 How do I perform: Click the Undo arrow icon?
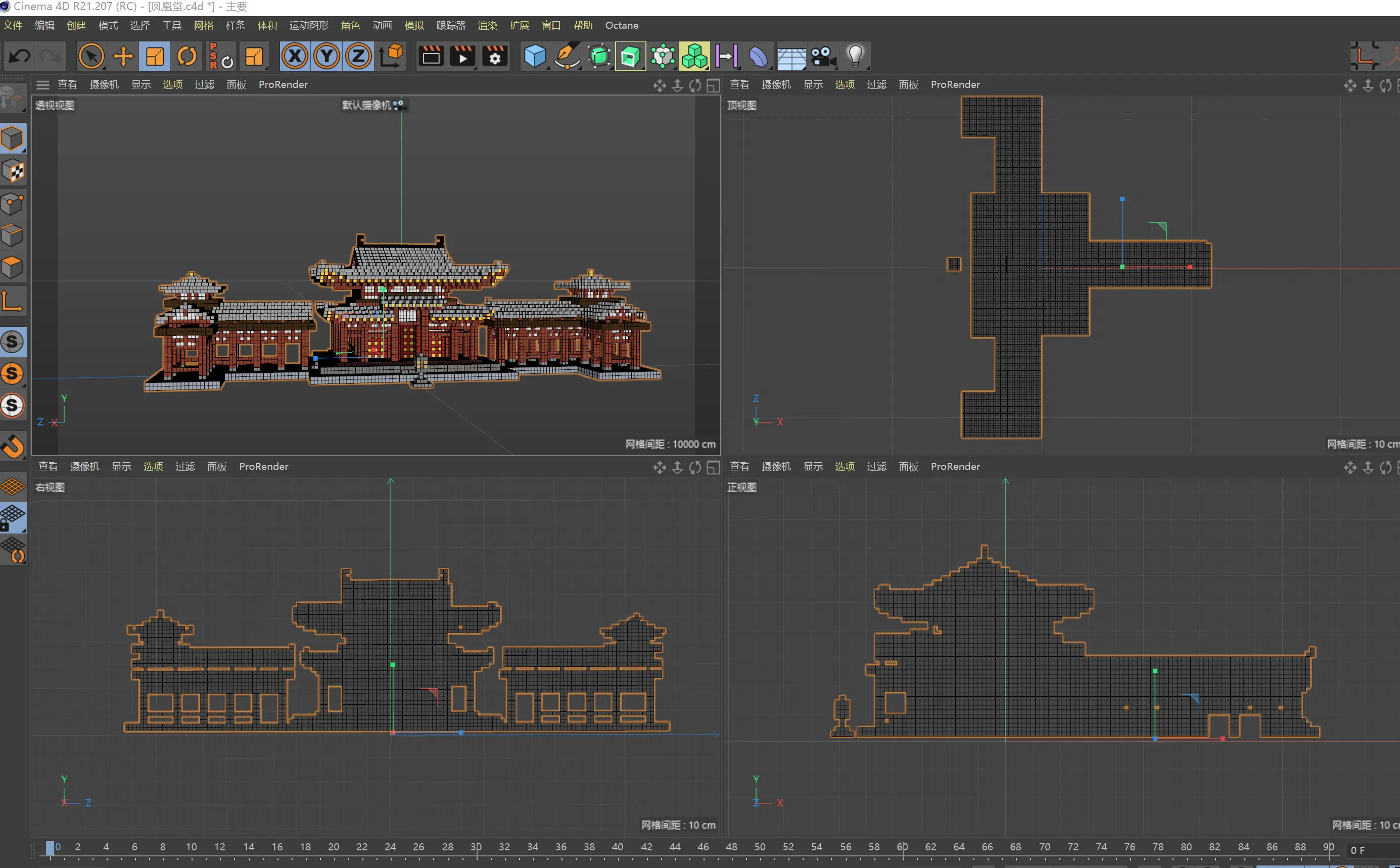click(x=20, y=56)
